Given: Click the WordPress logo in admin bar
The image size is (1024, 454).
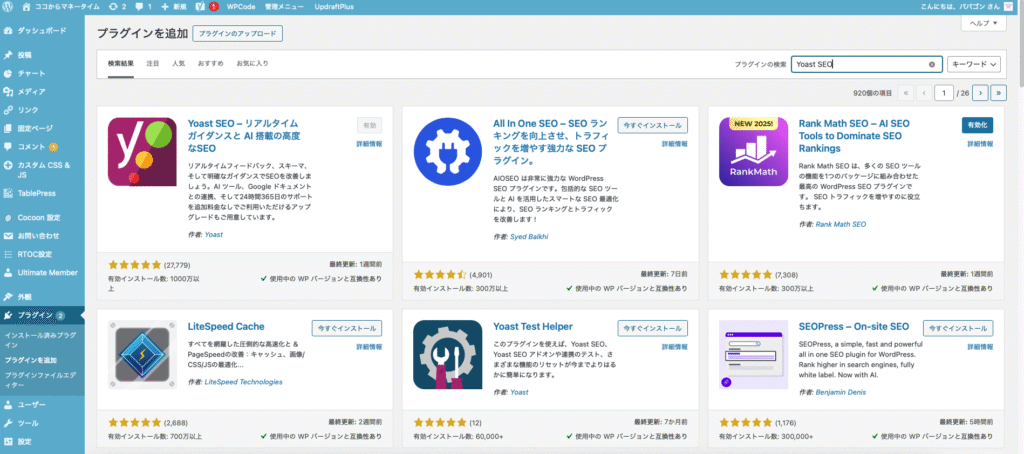Looking at the screenshot, I should [8, 7].
